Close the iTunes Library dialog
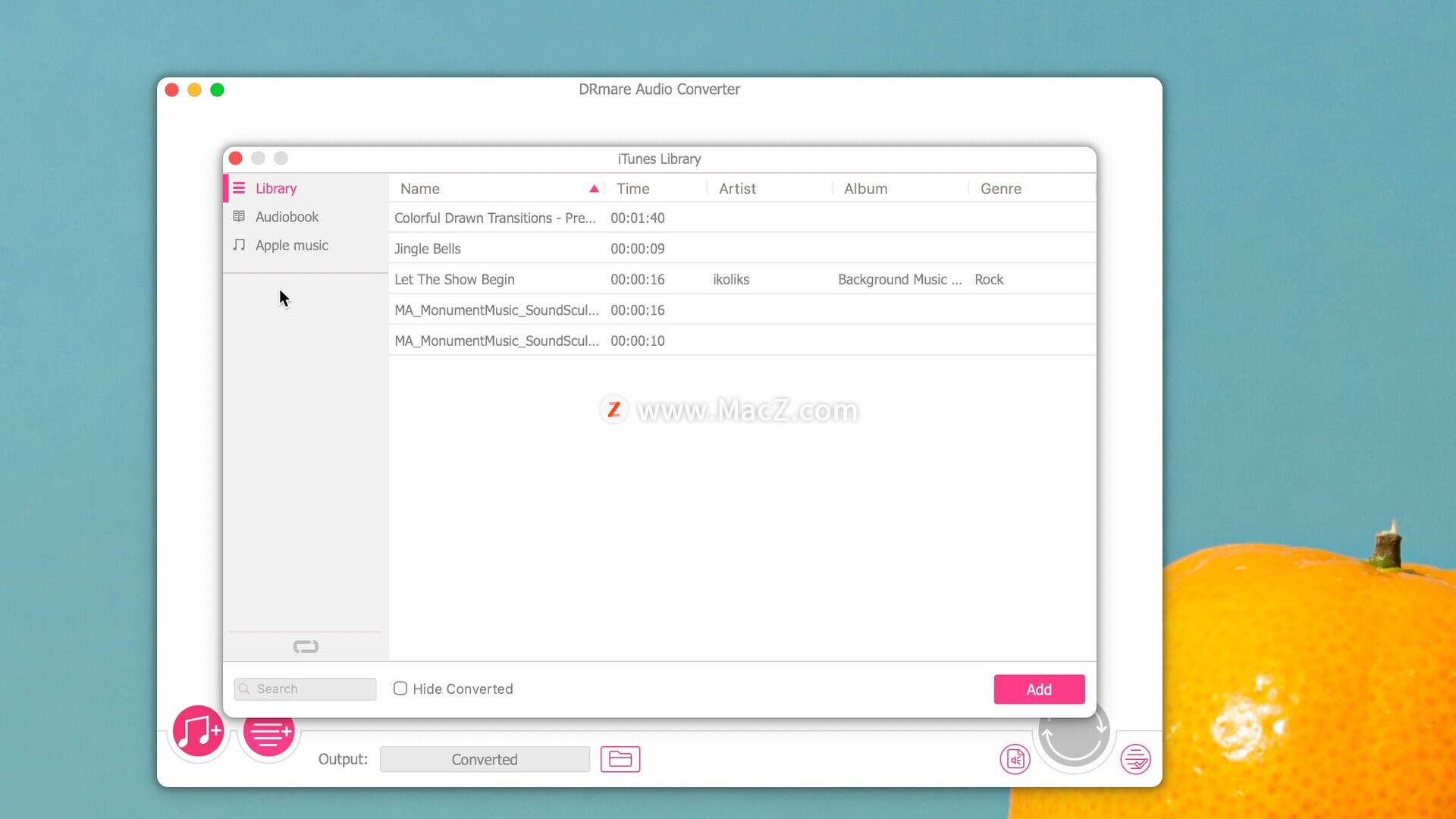 pyautogui.click(x=236, y=158)
